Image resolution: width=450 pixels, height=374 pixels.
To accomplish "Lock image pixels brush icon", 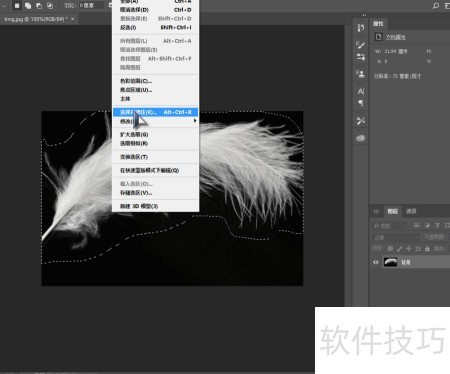I will [x=399, y=248].
